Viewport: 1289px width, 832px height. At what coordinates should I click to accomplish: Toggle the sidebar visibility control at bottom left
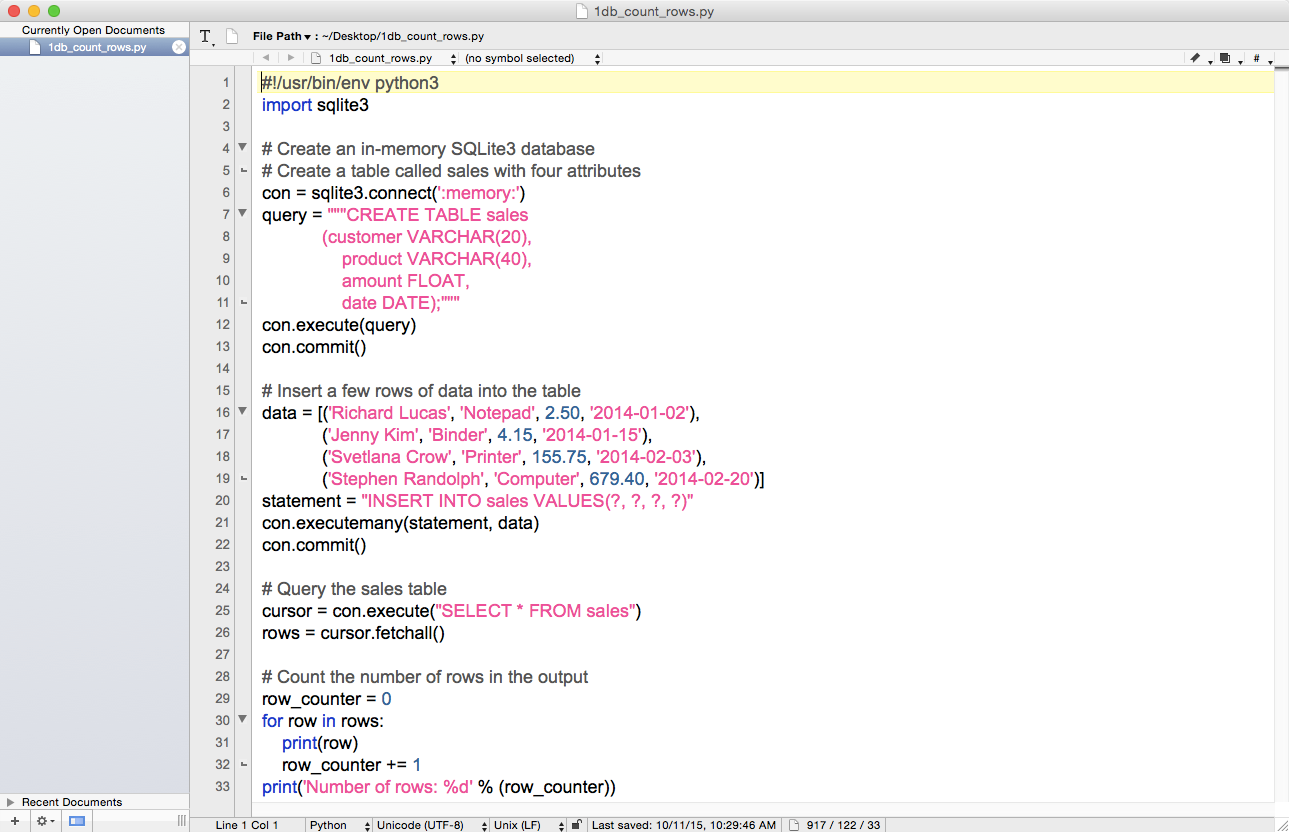point(76,820)
